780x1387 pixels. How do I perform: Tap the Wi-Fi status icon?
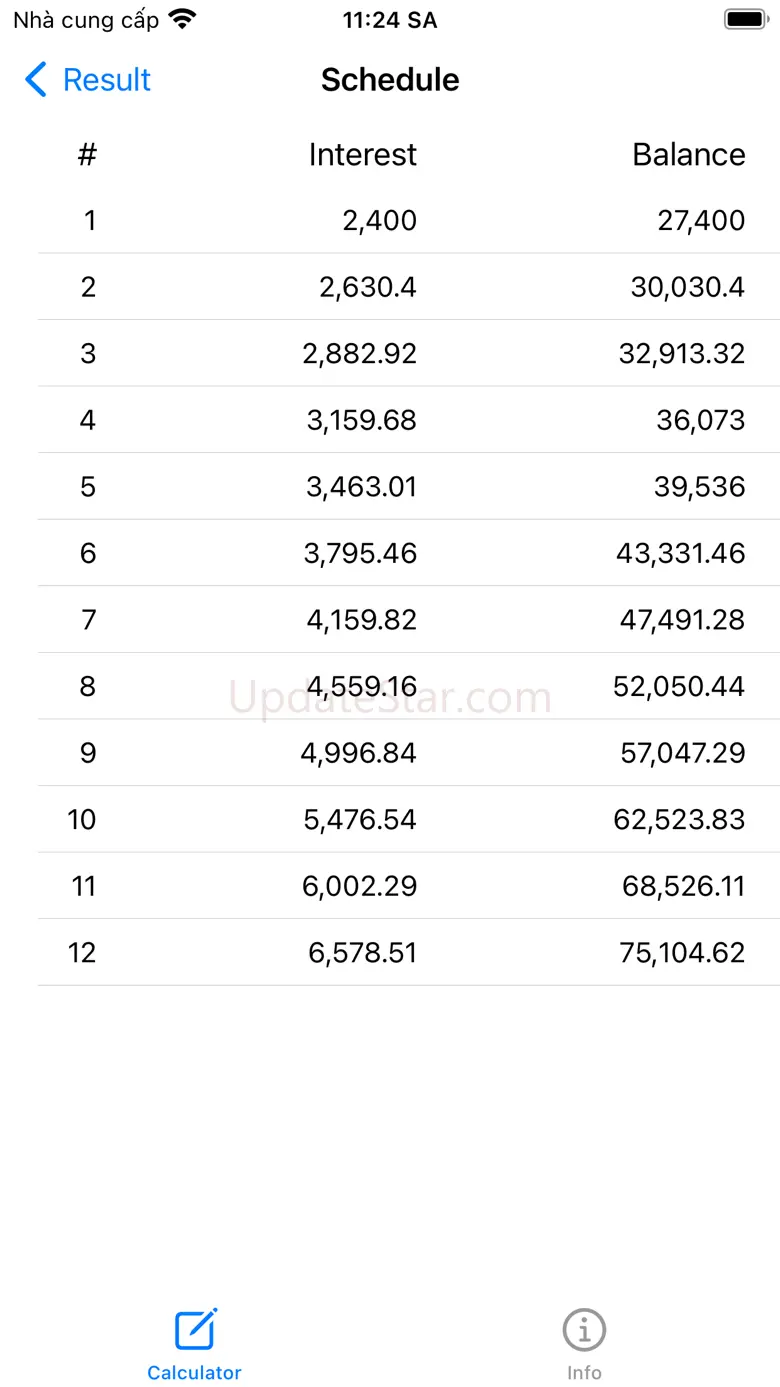pos(183,19)
